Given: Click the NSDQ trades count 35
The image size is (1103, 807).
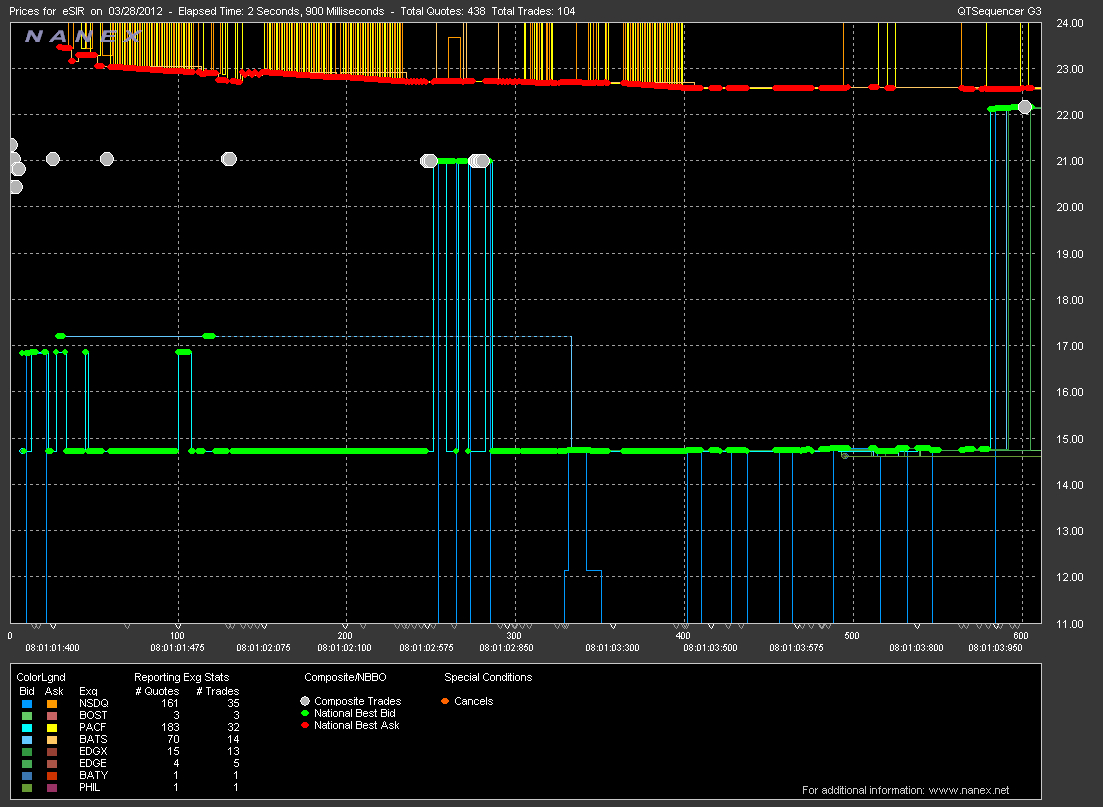Looking at the screenshot, I should click(x=233, y=704).
